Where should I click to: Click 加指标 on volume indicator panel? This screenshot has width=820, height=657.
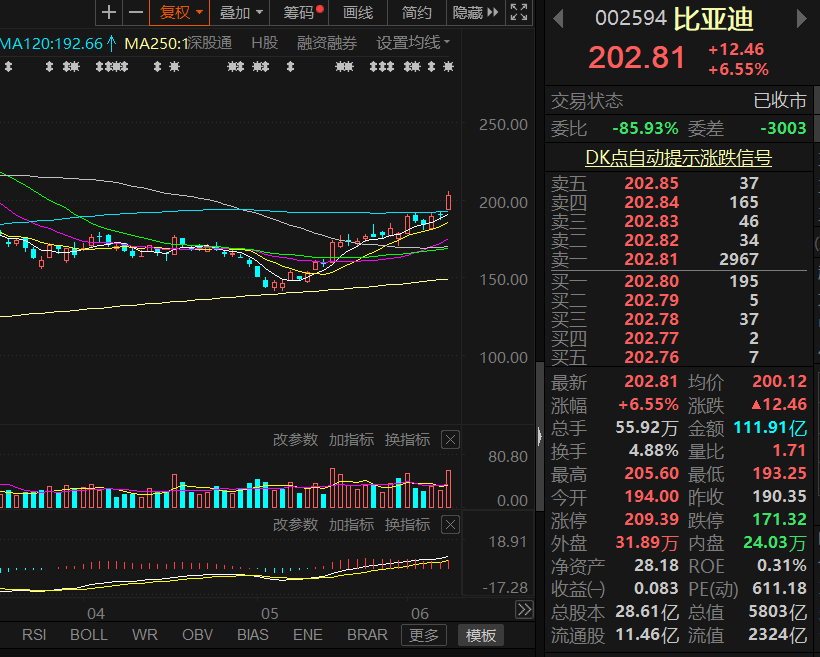[351, 439]
